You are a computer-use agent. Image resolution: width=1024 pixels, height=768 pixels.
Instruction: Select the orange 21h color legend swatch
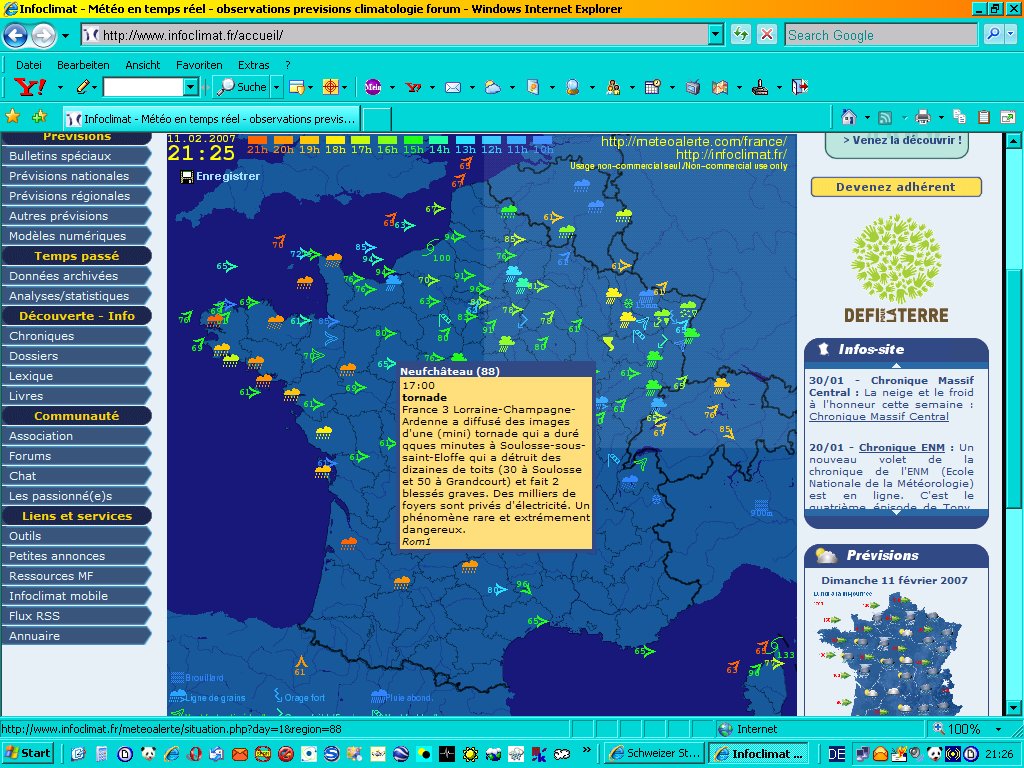[x=257, y=141]
